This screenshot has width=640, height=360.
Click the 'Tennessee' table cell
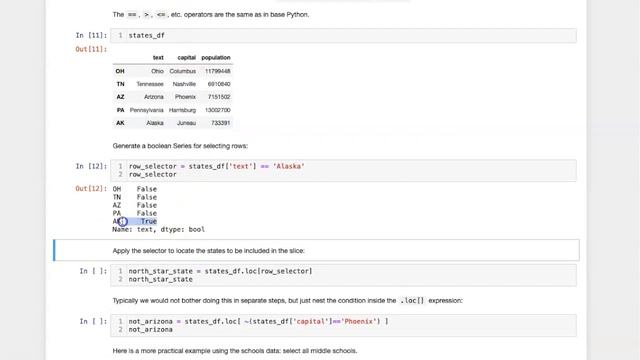150,84
